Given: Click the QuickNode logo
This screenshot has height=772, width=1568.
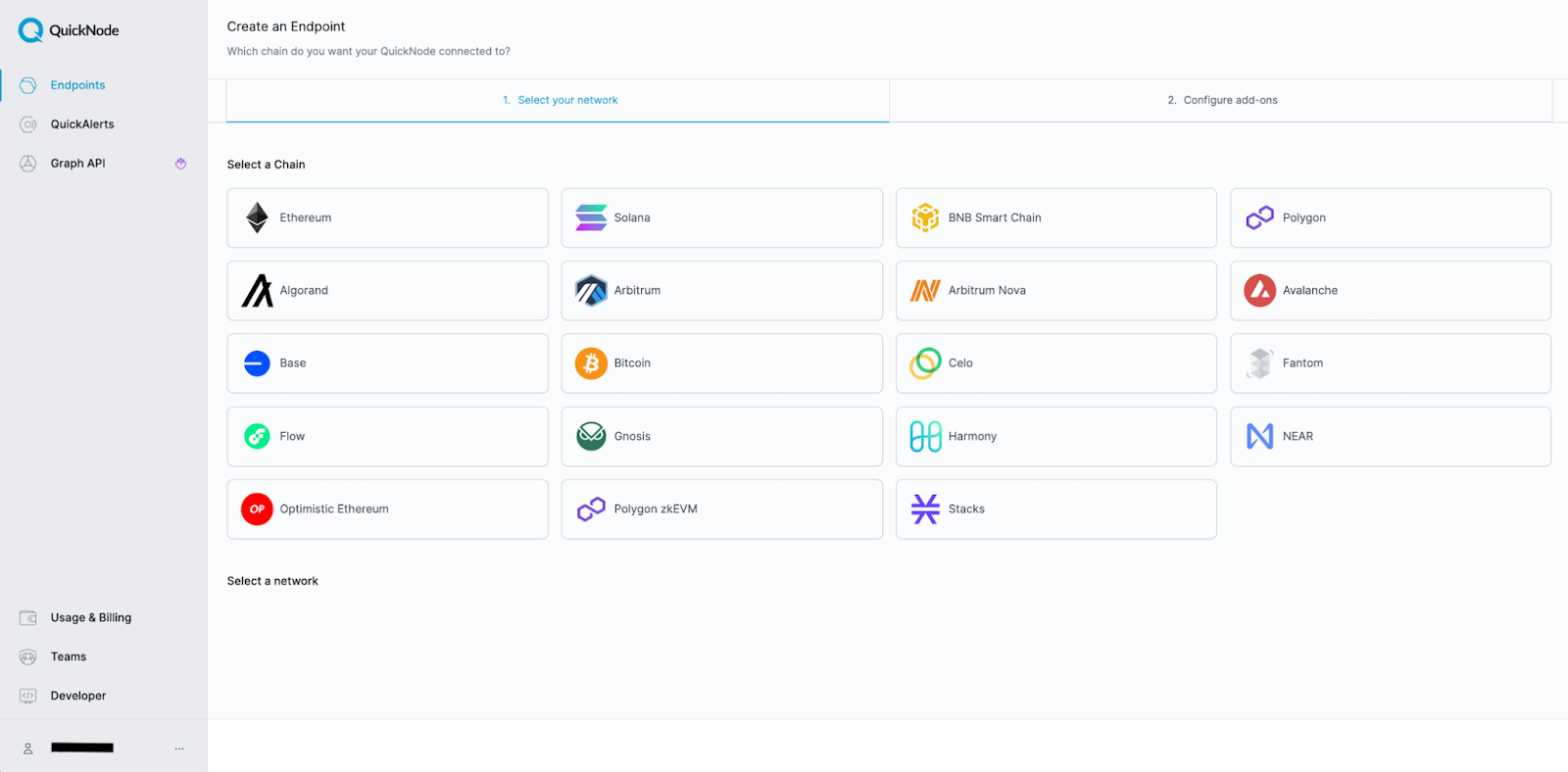Looking at the screenshot, I should tap(69, 30).
